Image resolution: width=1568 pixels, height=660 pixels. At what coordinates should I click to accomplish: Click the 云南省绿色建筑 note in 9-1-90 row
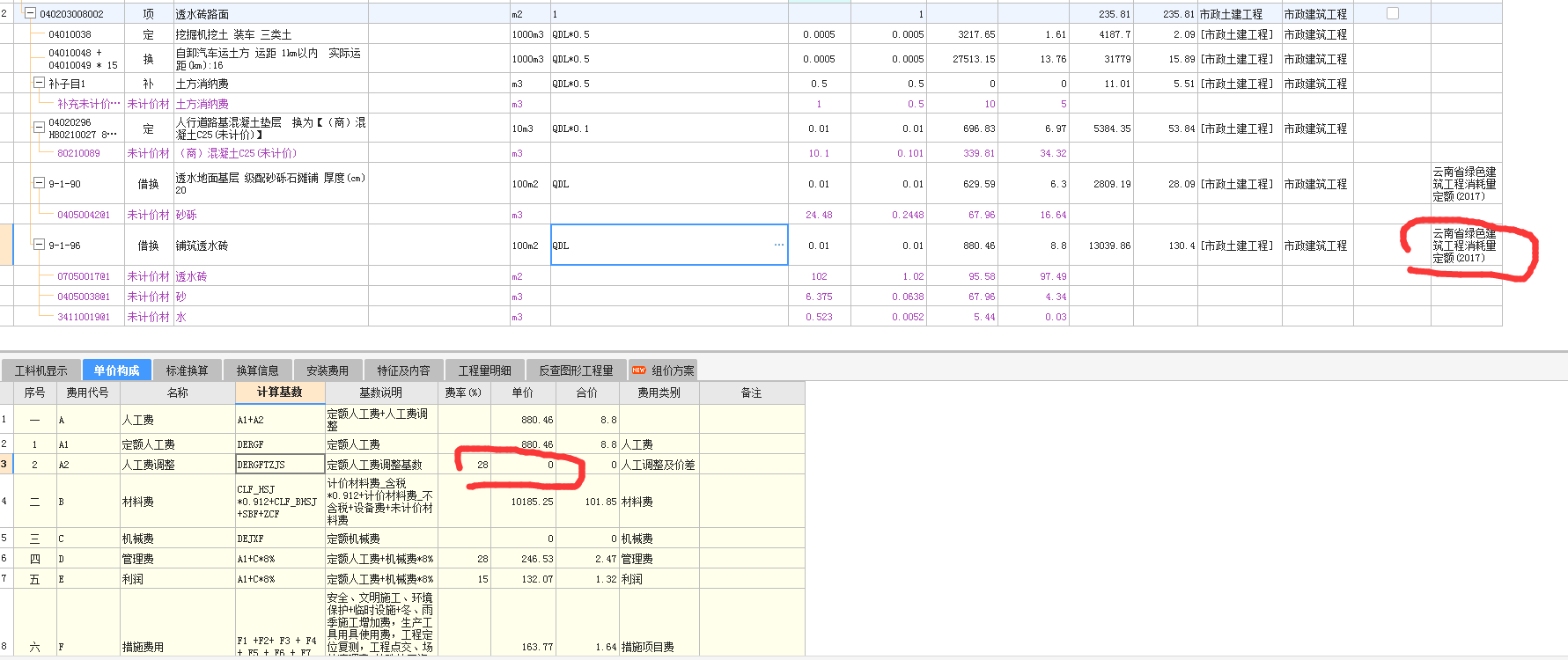[1464, 184]
